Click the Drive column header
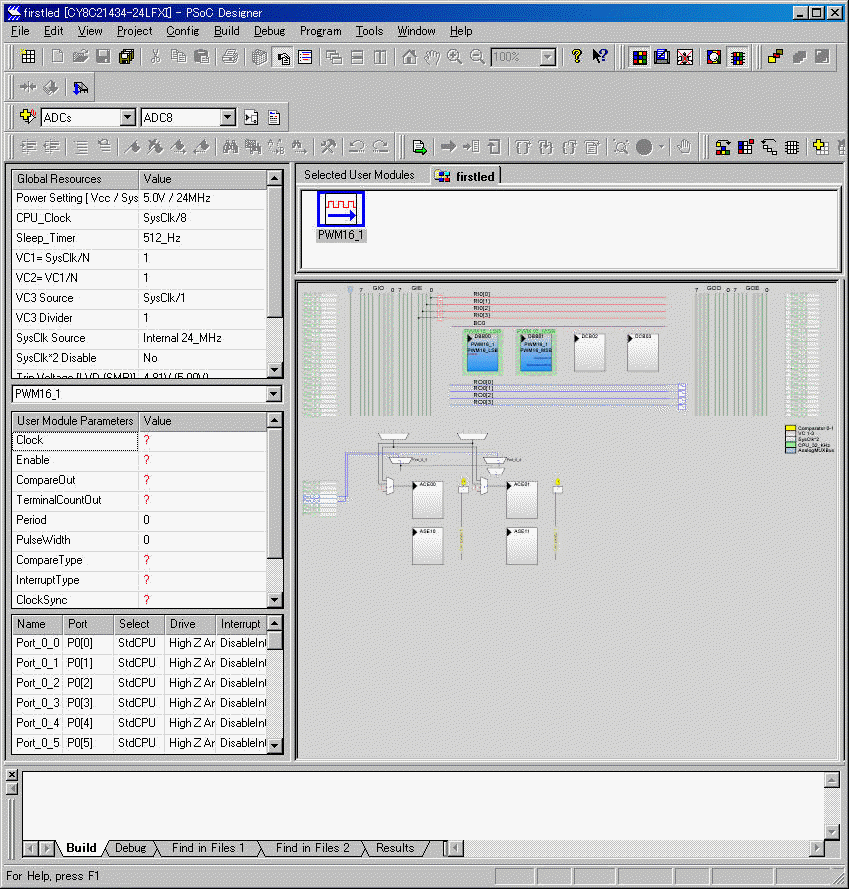 pyautogui.click(x=190, y=624)
